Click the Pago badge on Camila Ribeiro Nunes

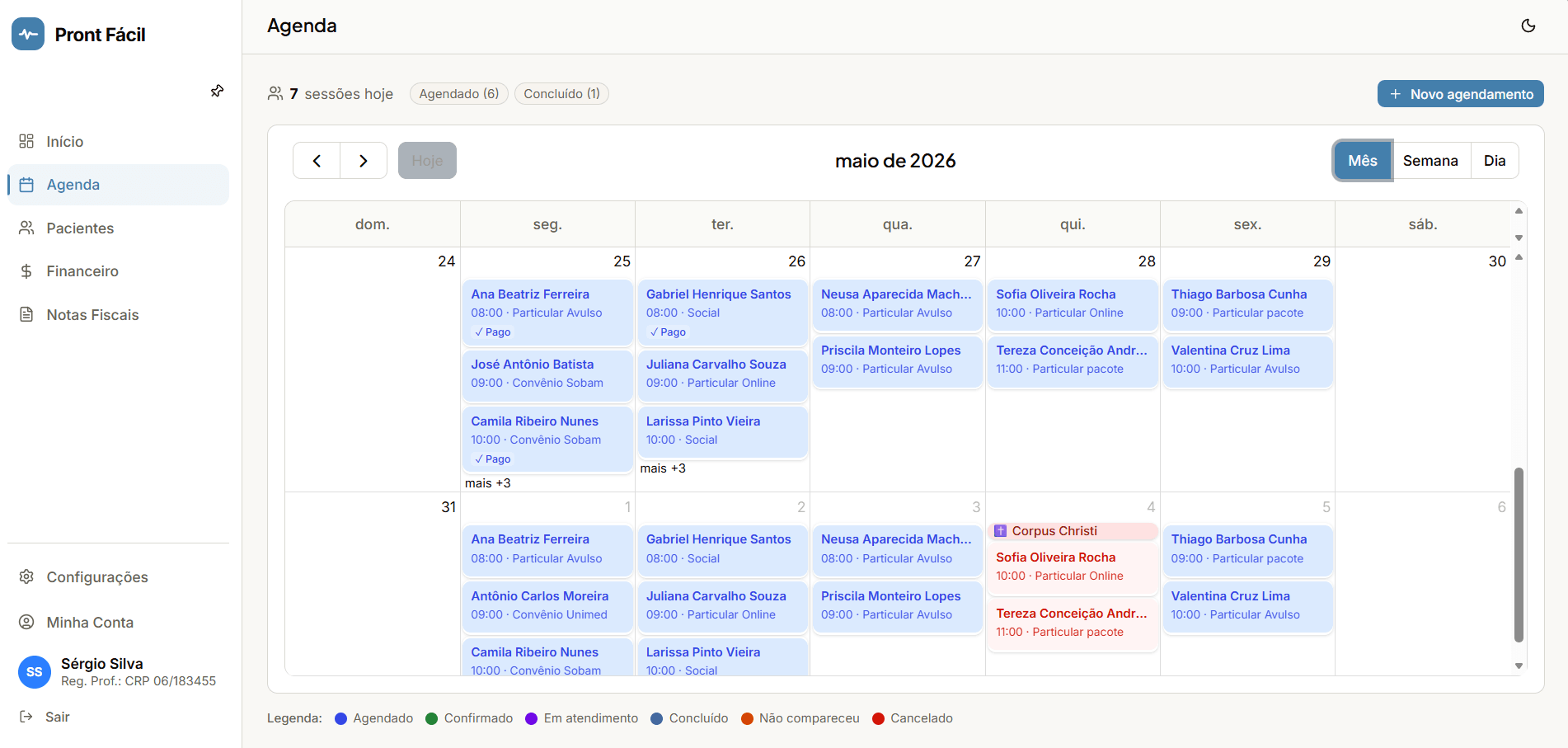493,459
